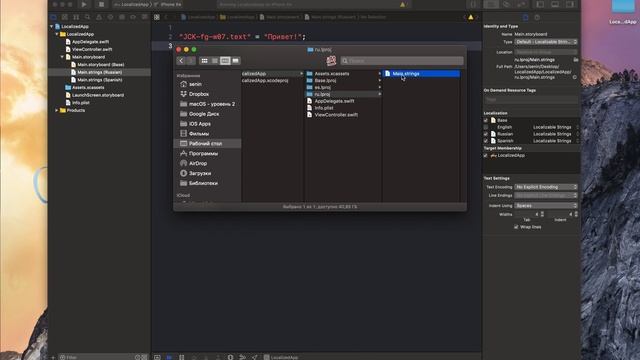Open the issue navigator warning-triangle icon
The width and height of the screenshot is (640, 360).
click(x=99, y=17)
